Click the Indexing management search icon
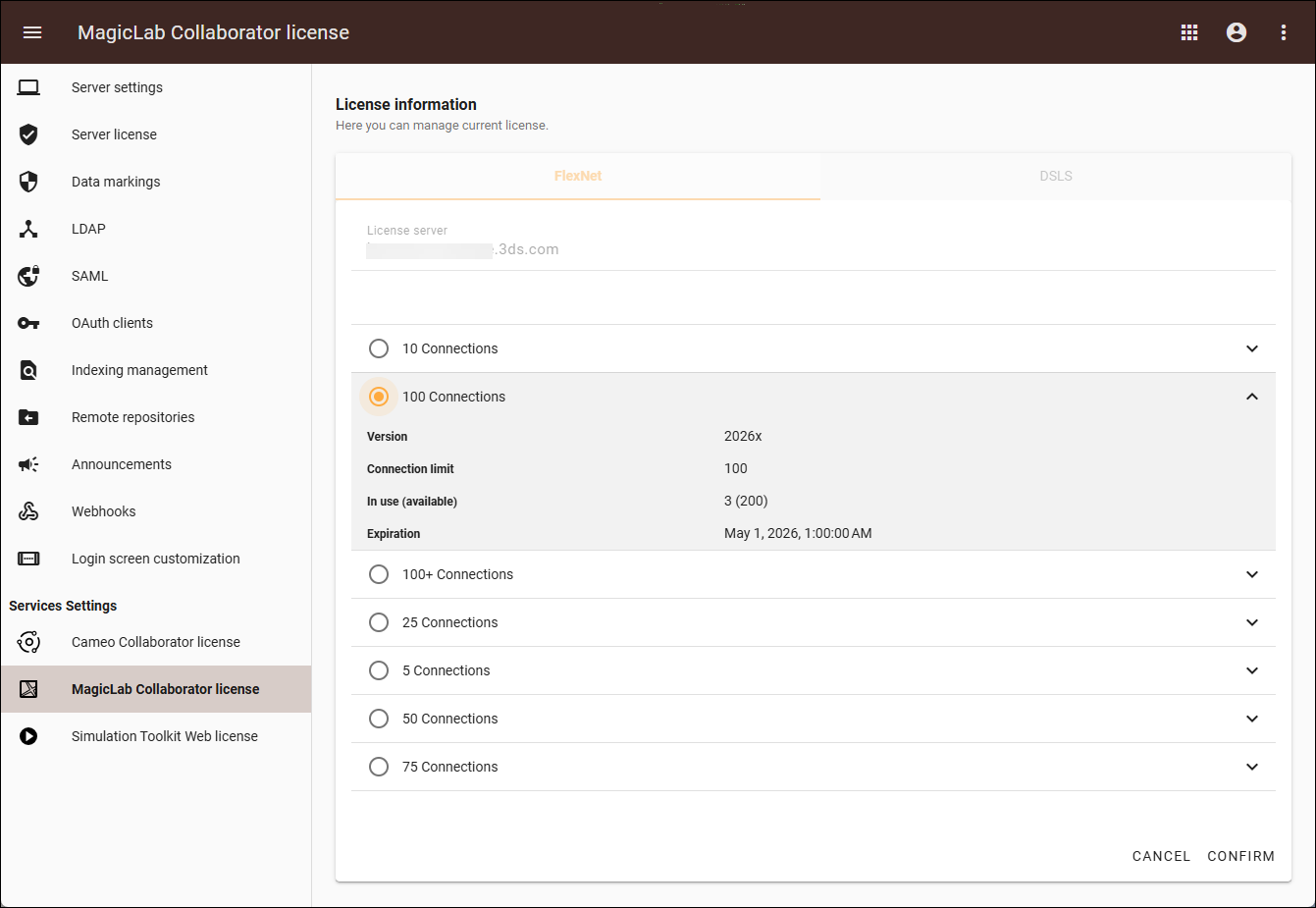The width and height of the screenshot is (1316, 908). [28, 370]
